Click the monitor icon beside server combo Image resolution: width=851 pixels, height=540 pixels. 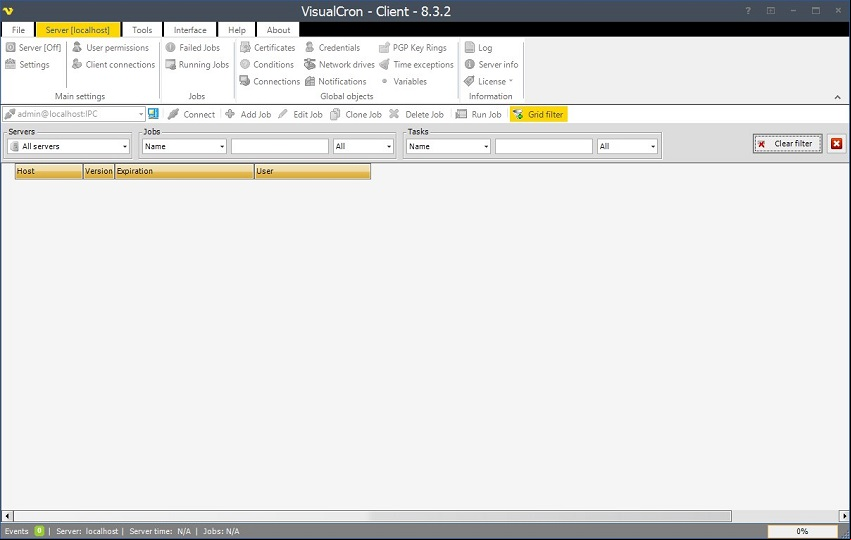tap(154, 114)
